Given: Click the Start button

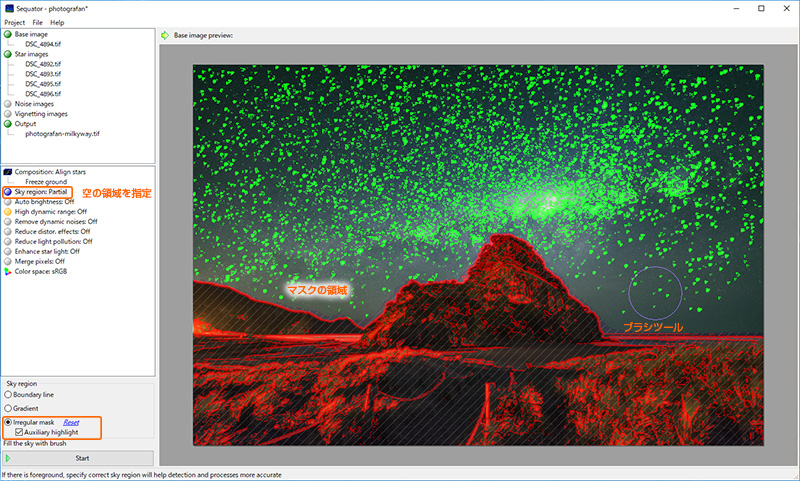Looking at the screenshot, I should tap(78, 458).
